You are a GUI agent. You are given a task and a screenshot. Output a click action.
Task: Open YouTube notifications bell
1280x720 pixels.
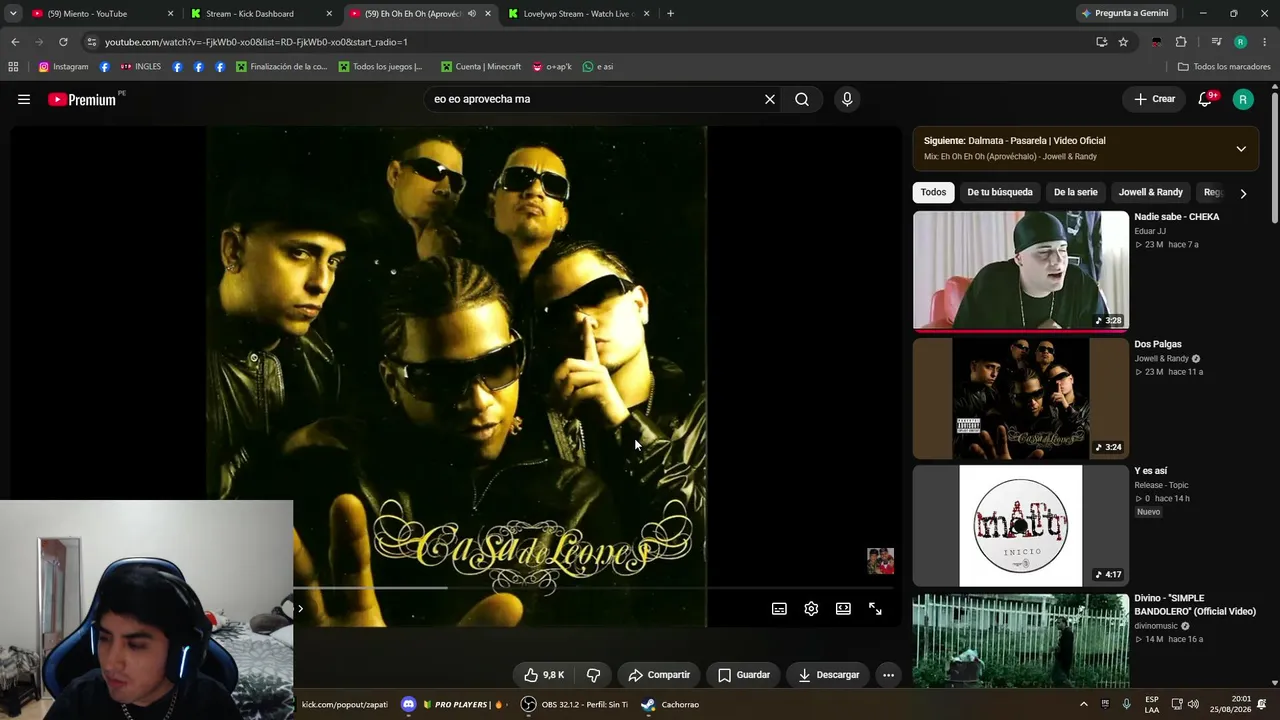click(1205, 99)
